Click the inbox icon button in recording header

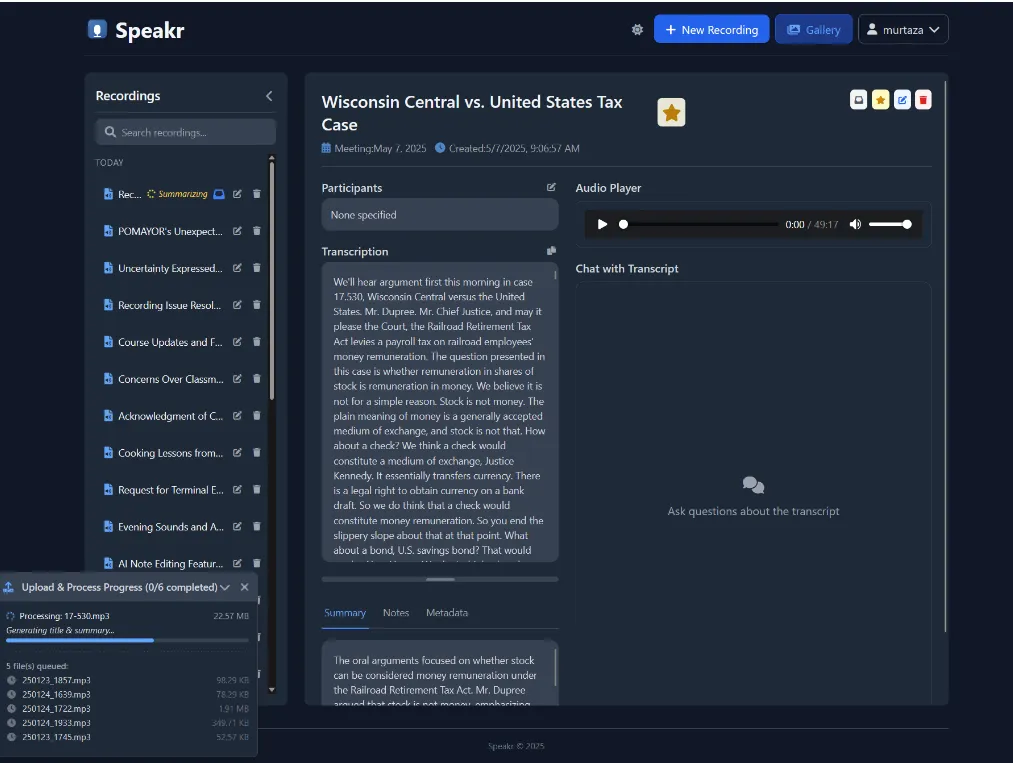point(859,100)
